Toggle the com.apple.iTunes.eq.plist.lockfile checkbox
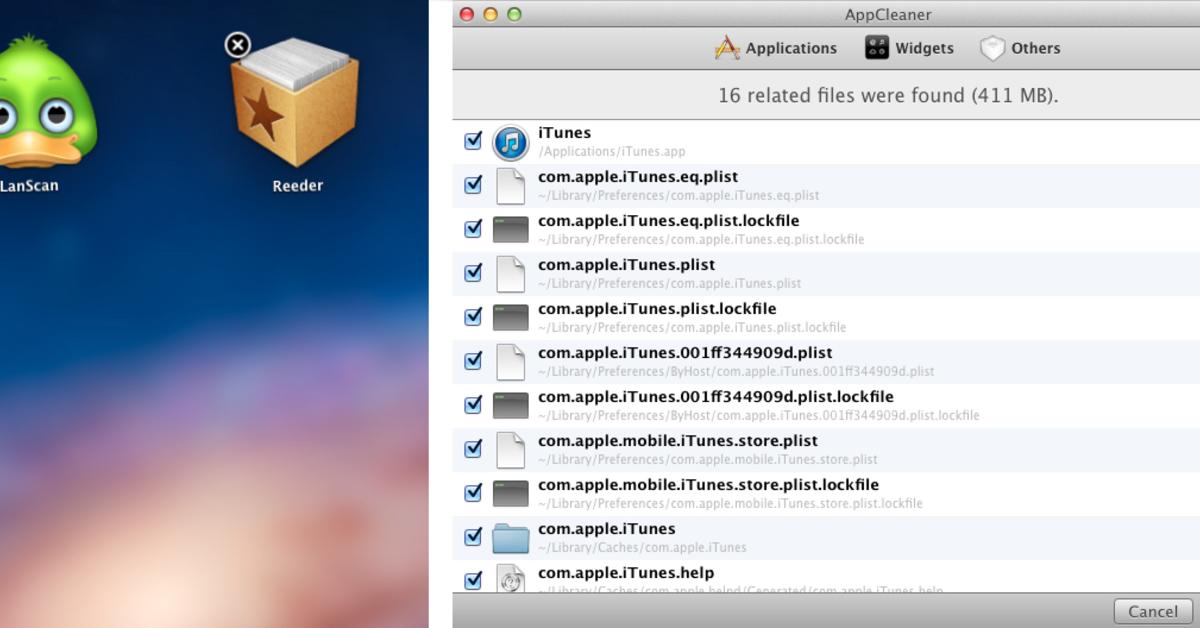This screenshot has height=628, width=1200. [x=473, y=229]
